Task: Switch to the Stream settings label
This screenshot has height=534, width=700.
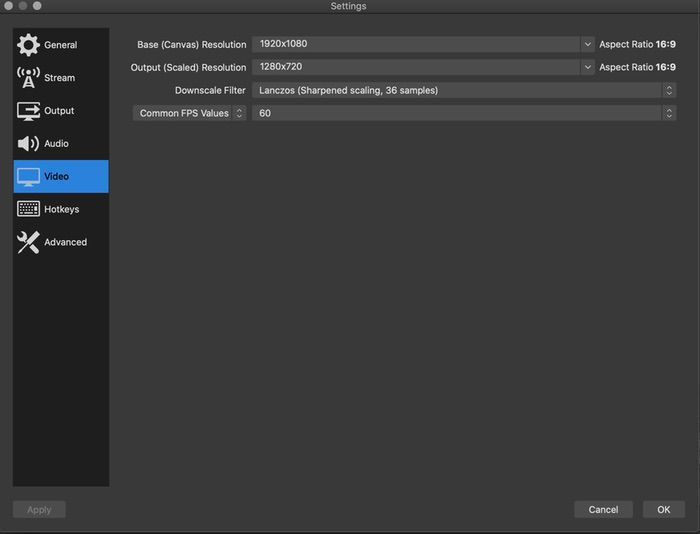Action: click(x=59, y=78)
